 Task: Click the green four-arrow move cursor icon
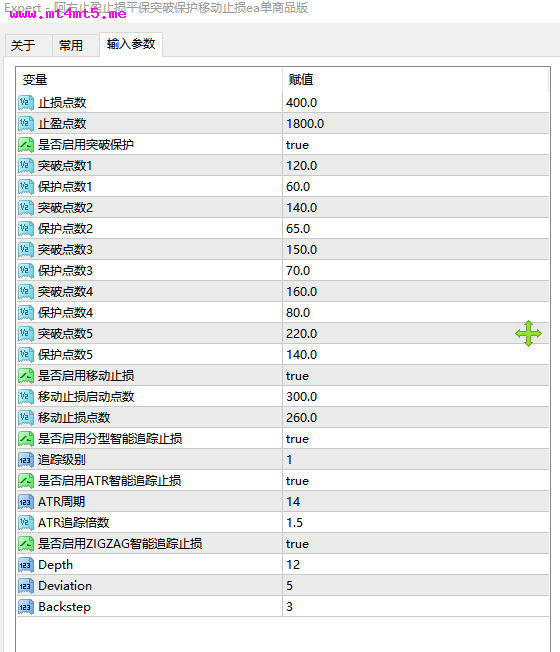[528, 333]
